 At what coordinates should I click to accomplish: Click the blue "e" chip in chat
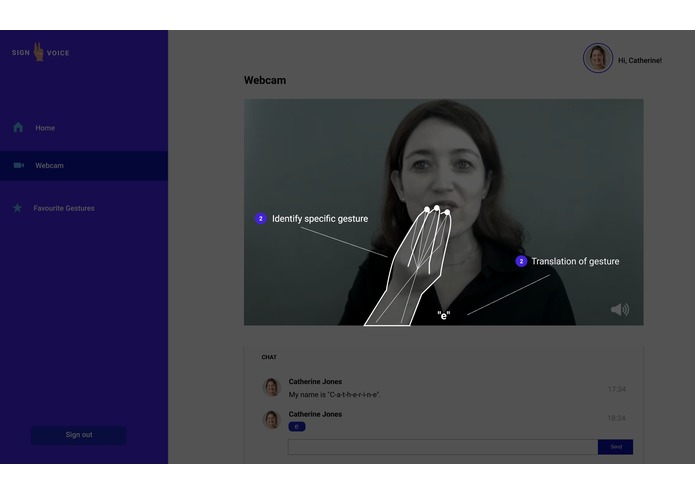297,427
